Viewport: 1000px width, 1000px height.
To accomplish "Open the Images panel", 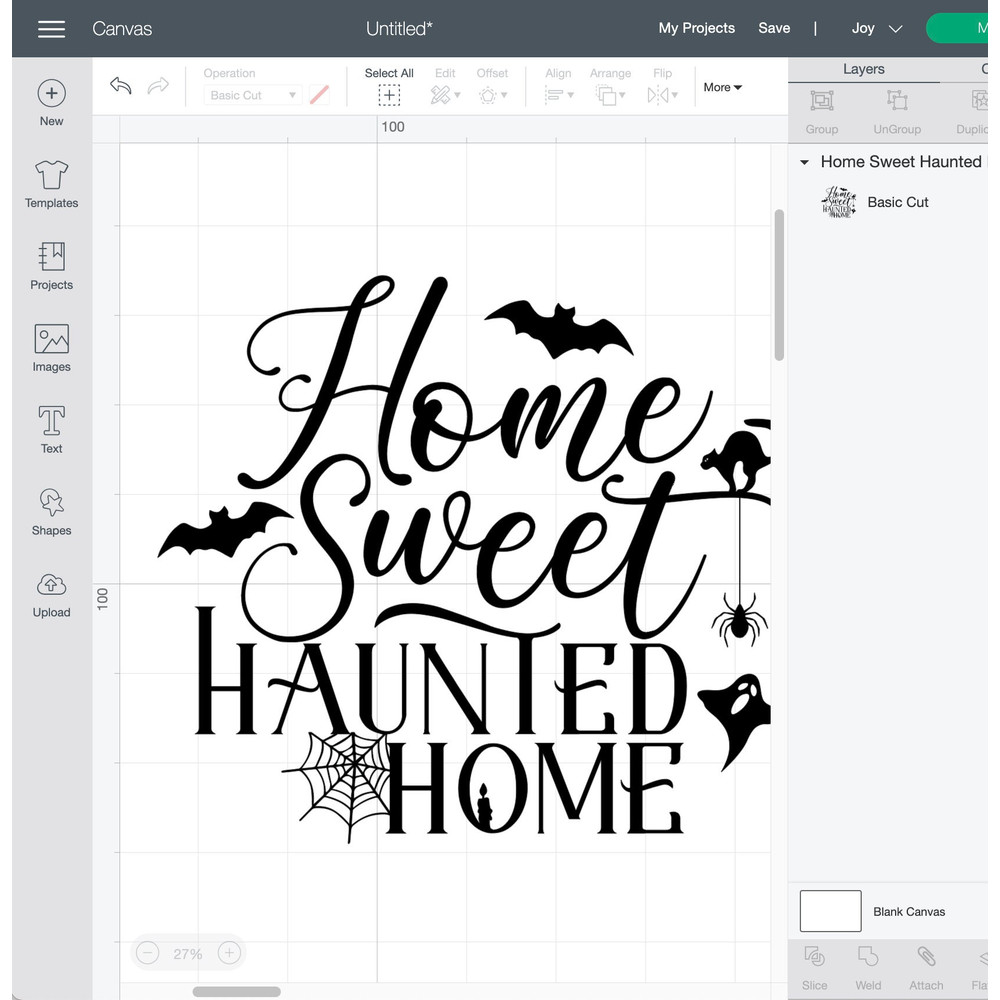I will tap(51, 348).
